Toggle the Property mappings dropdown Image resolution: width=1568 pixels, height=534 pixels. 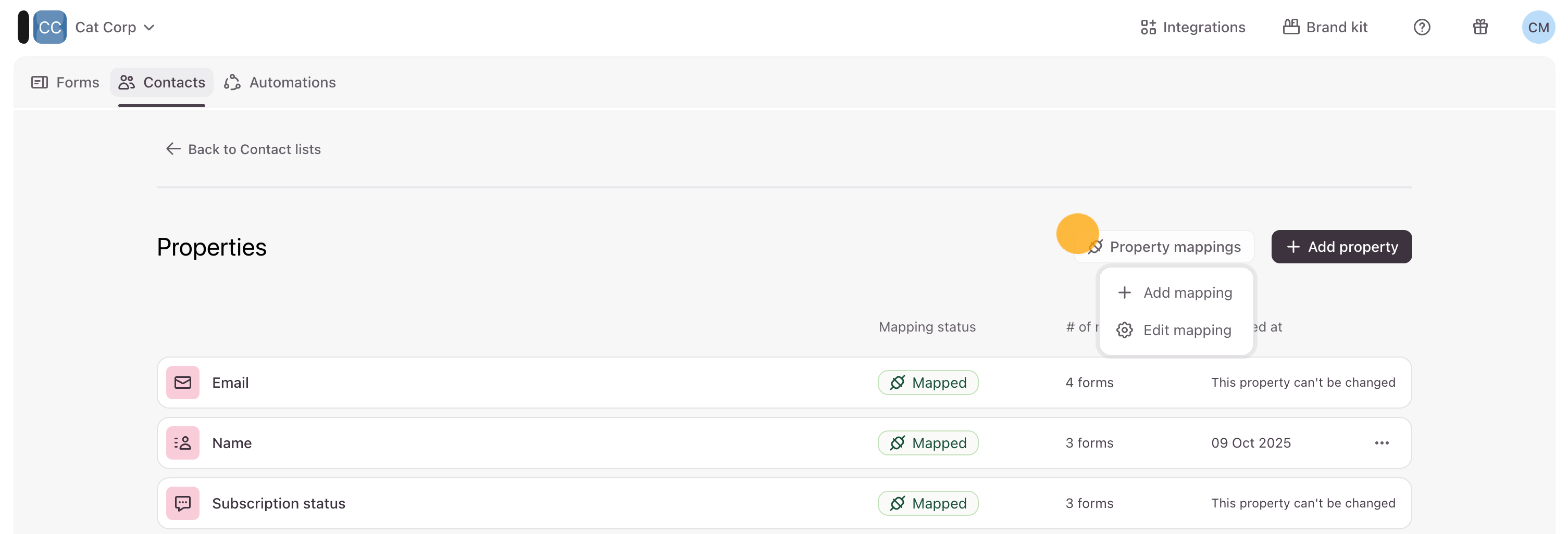point(1164,247)
